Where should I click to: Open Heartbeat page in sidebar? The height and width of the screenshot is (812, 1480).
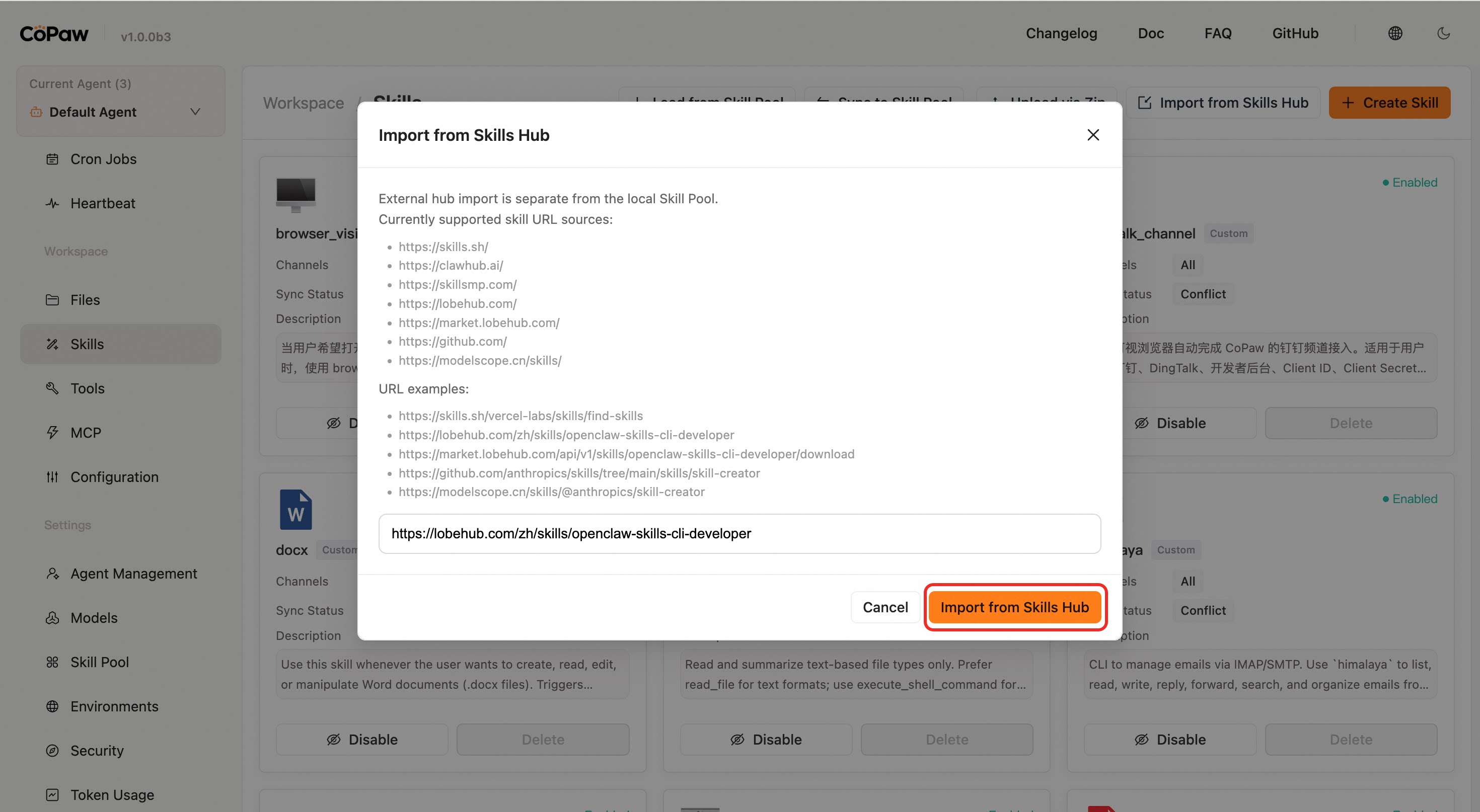103,203
